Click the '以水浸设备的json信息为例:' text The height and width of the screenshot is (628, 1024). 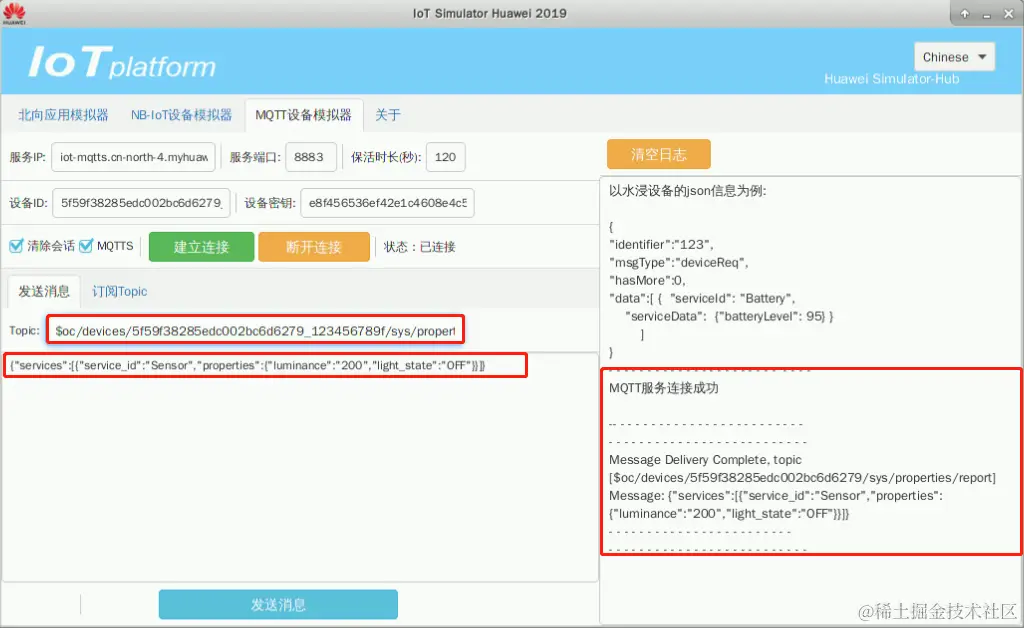click(687, 191)
